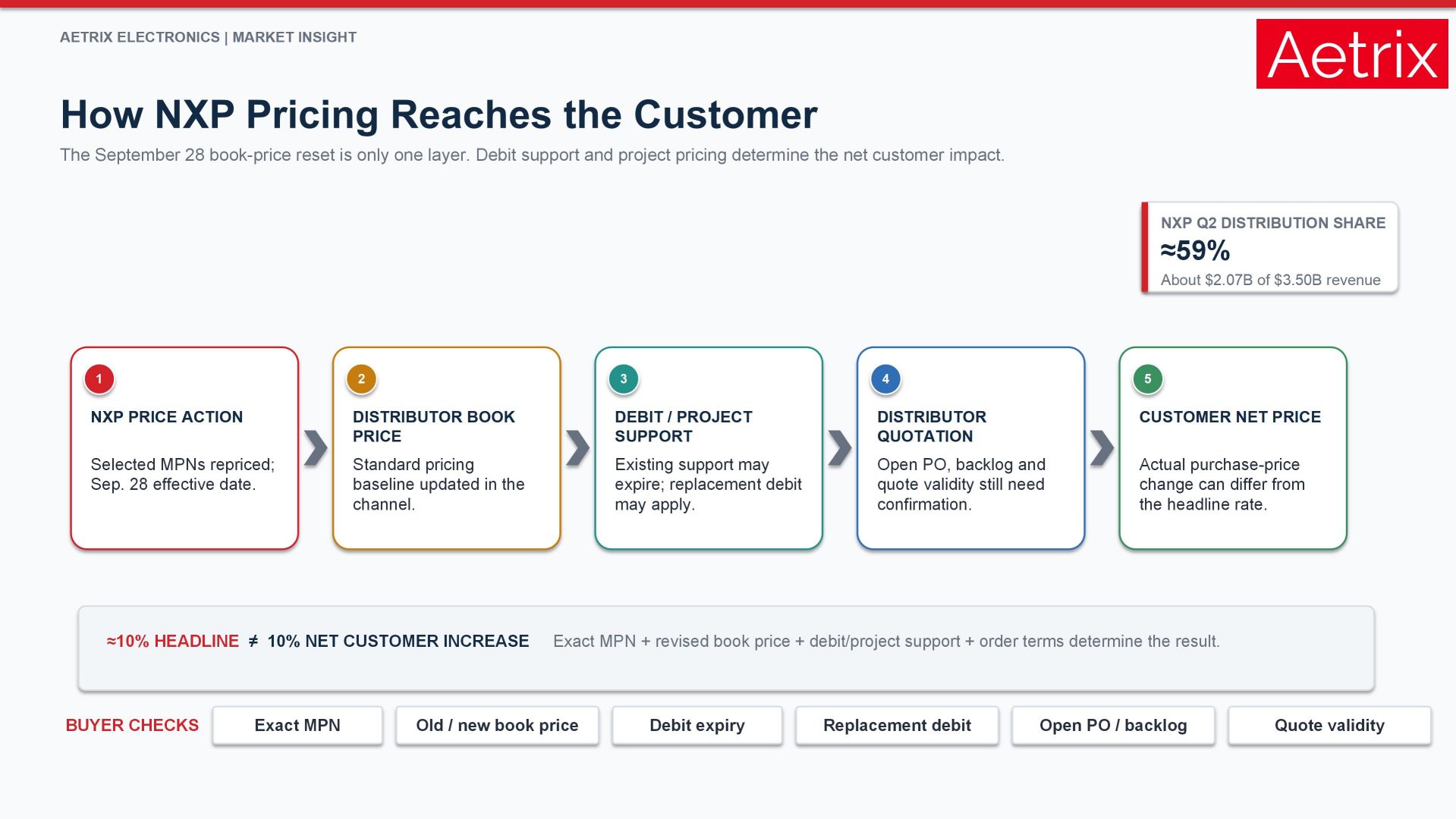Click 'NXP Q2 DISTRIBUTION SHARE' label

click(1273, 223)
